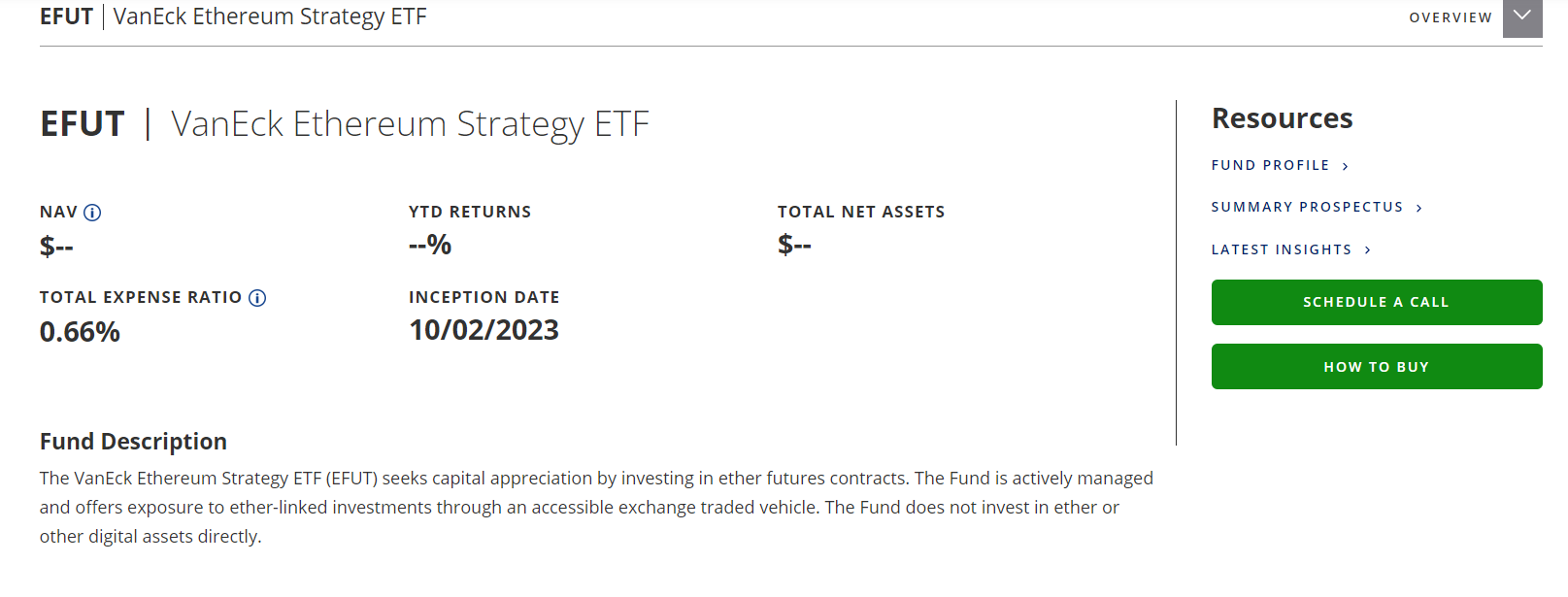Viewport: 1568px width, 597px height.
Task: Click the Fund Description heading
Action: pos(133,442)
